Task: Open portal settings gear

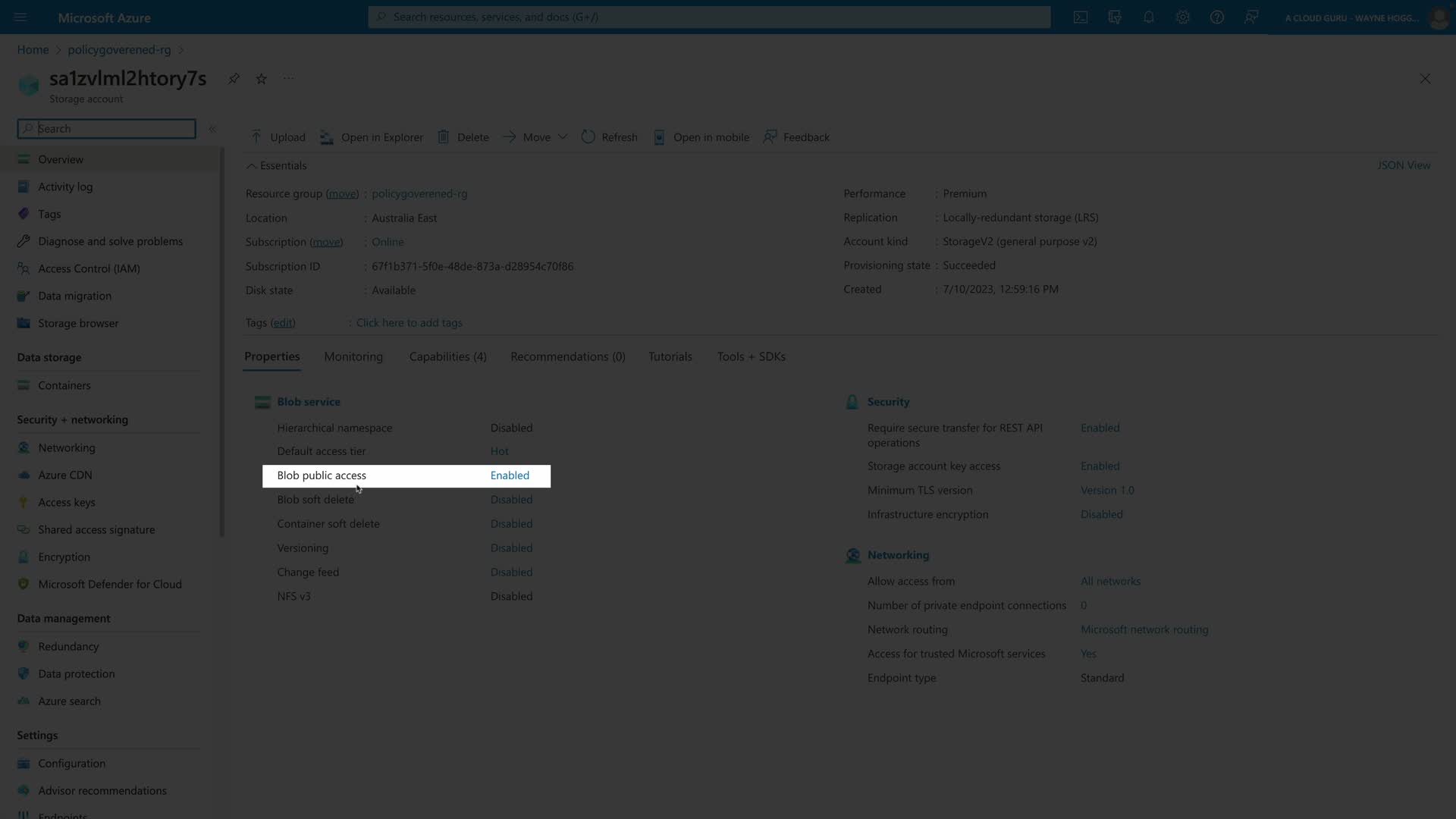Action: click(x=1183, y=17)
